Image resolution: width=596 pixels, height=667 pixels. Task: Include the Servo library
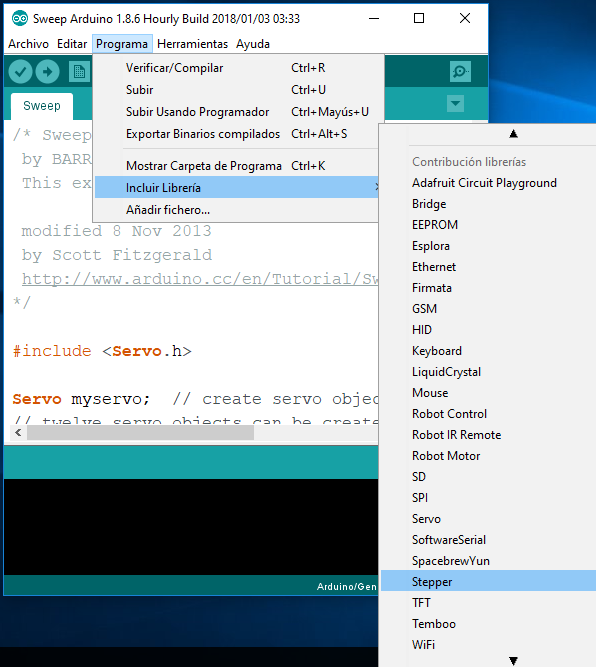pyautogui.click(x=488, y=519)
